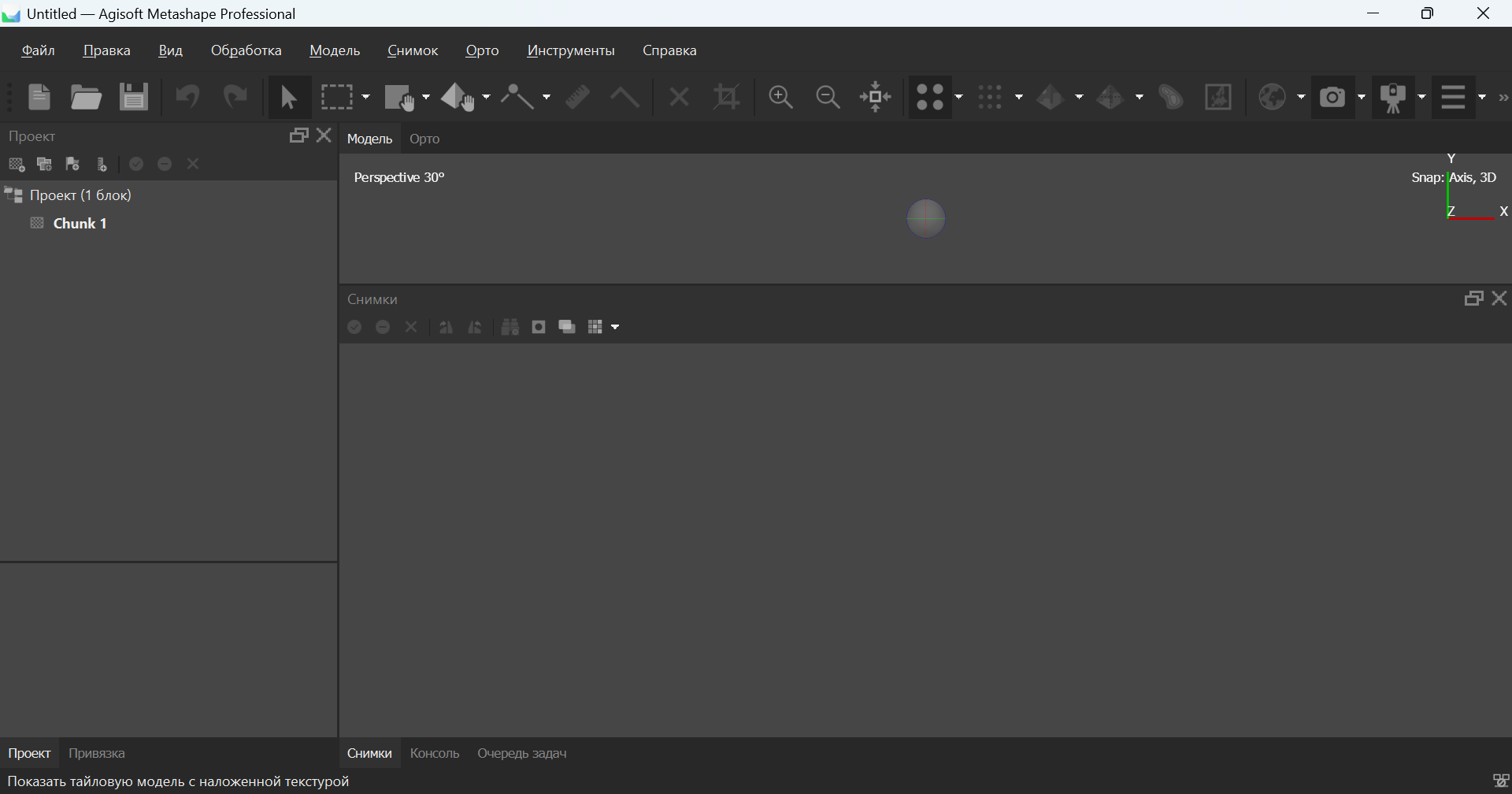The width and height of the screenshot is (1512, 794).
Task: Click the Zoom Out magnifier
Action: tap(828, 98)
